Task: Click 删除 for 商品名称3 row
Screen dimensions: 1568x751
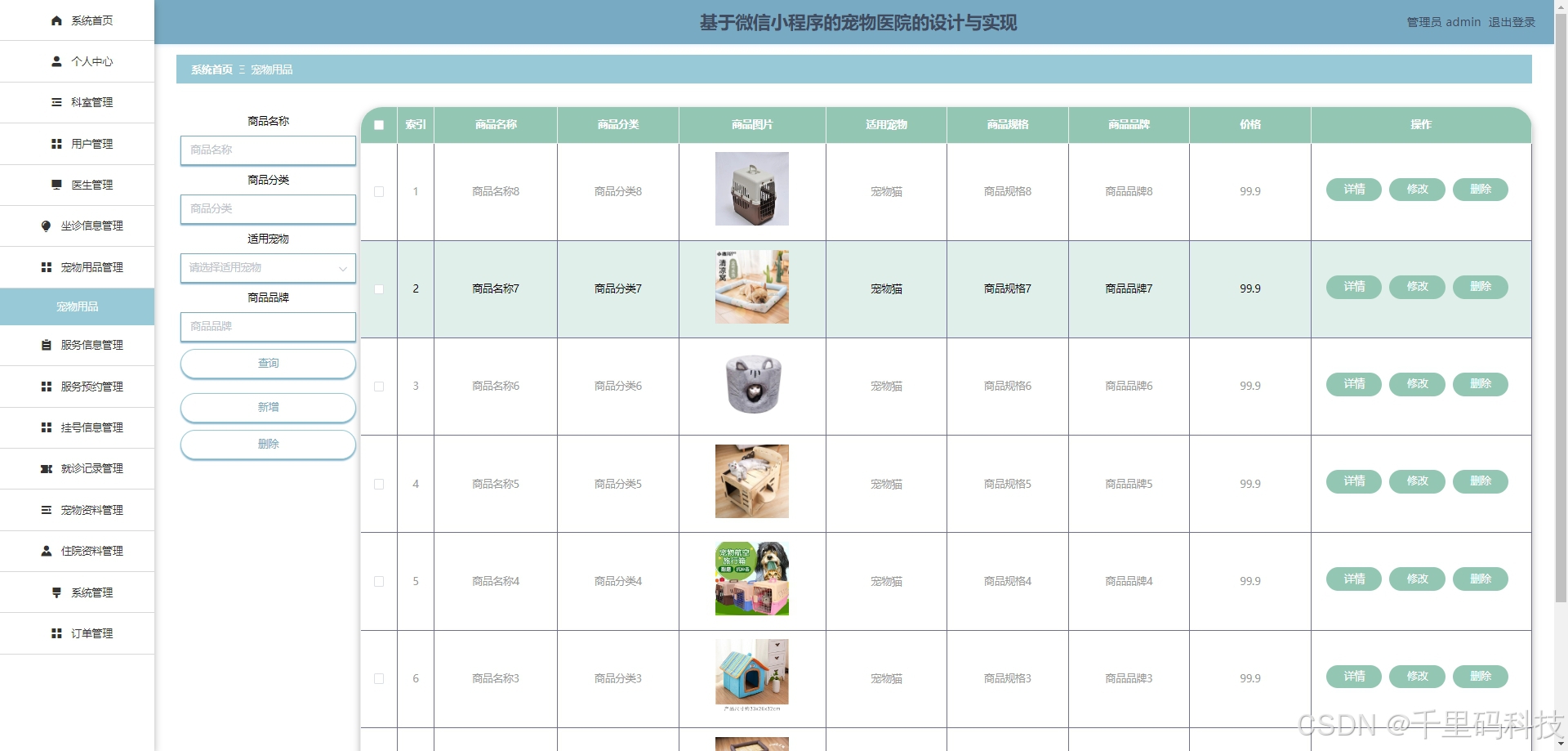Action: point(1481,677)
